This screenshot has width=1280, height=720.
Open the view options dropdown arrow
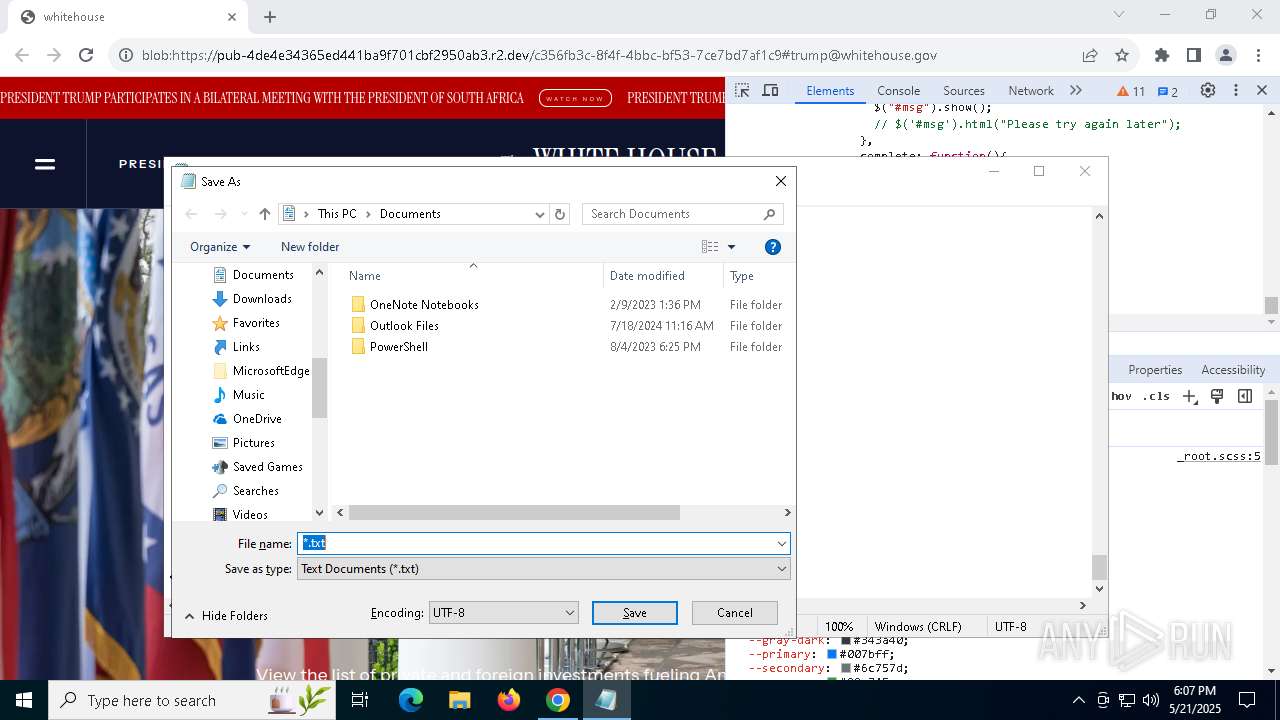point(731,247)
